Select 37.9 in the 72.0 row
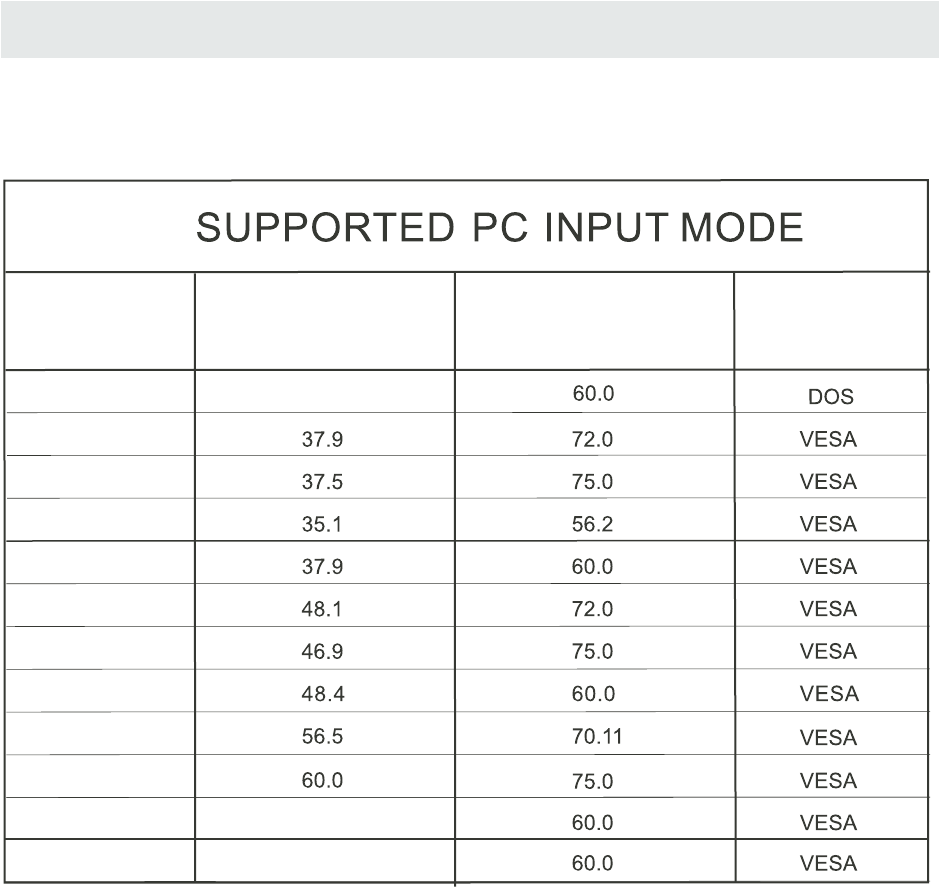This screenshot has width=940, height=887. [x=322, y=439]
